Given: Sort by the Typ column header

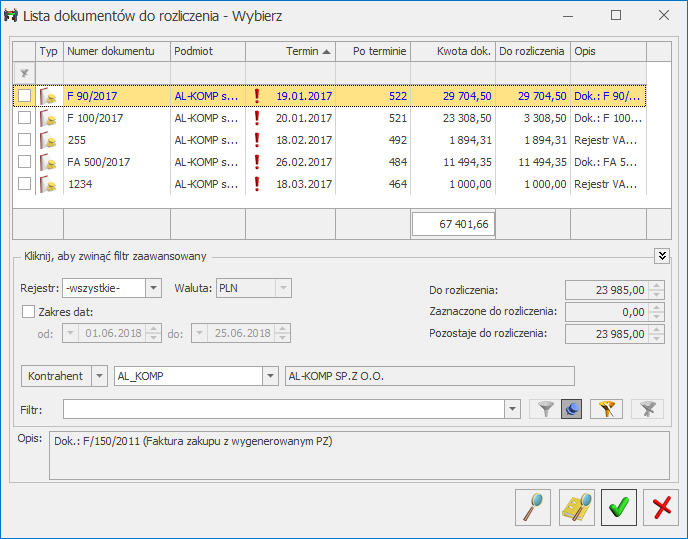Looking at the screenshot, I should (x=50, y=51).
